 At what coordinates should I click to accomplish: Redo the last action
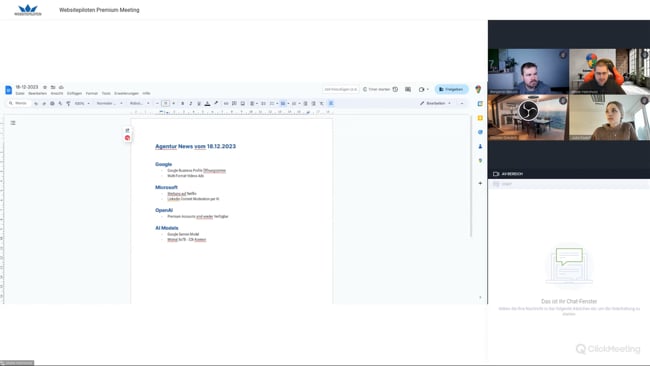[x=44, y=103]
